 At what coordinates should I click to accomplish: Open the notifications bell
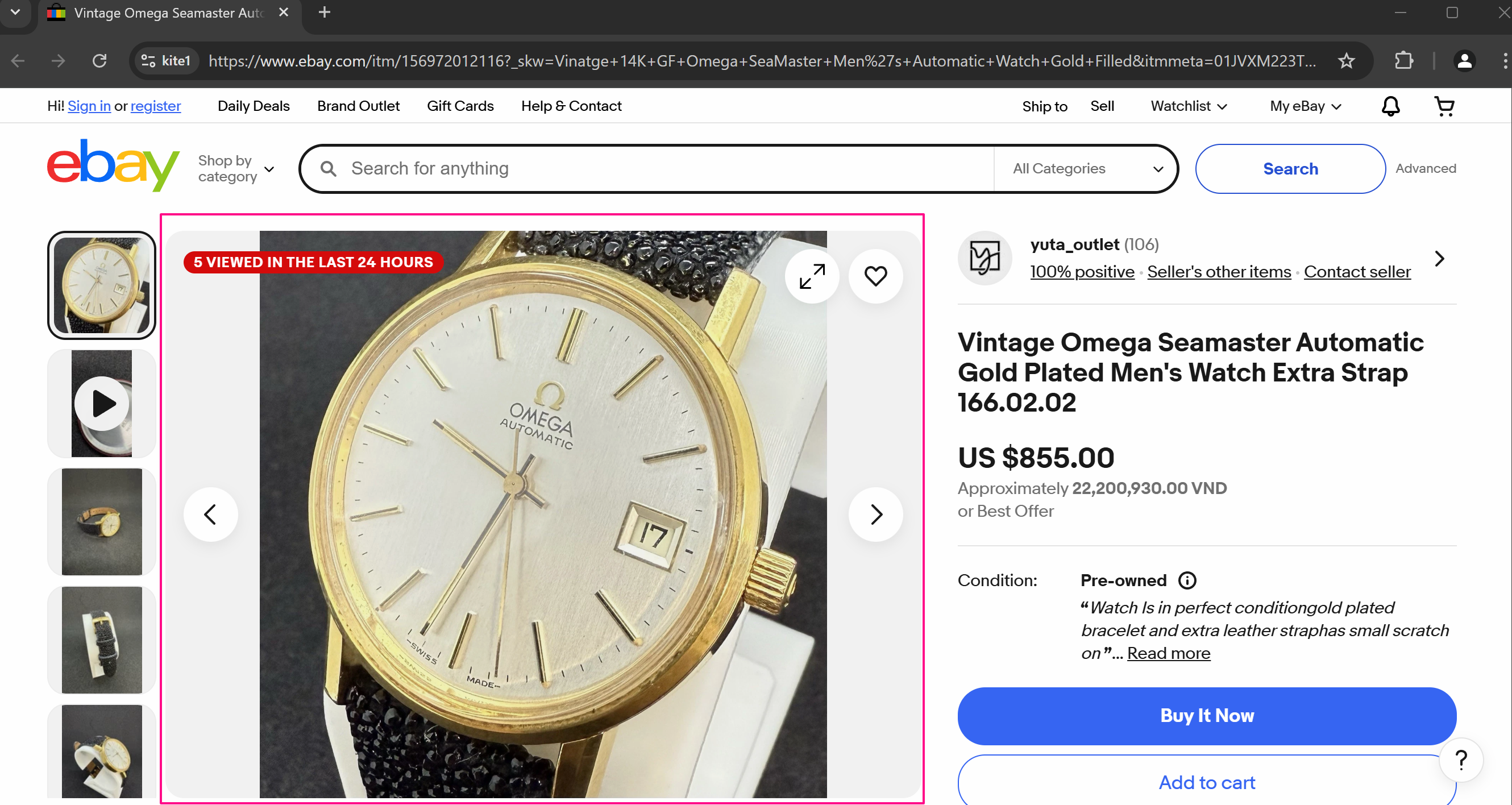pos(1390,106)
